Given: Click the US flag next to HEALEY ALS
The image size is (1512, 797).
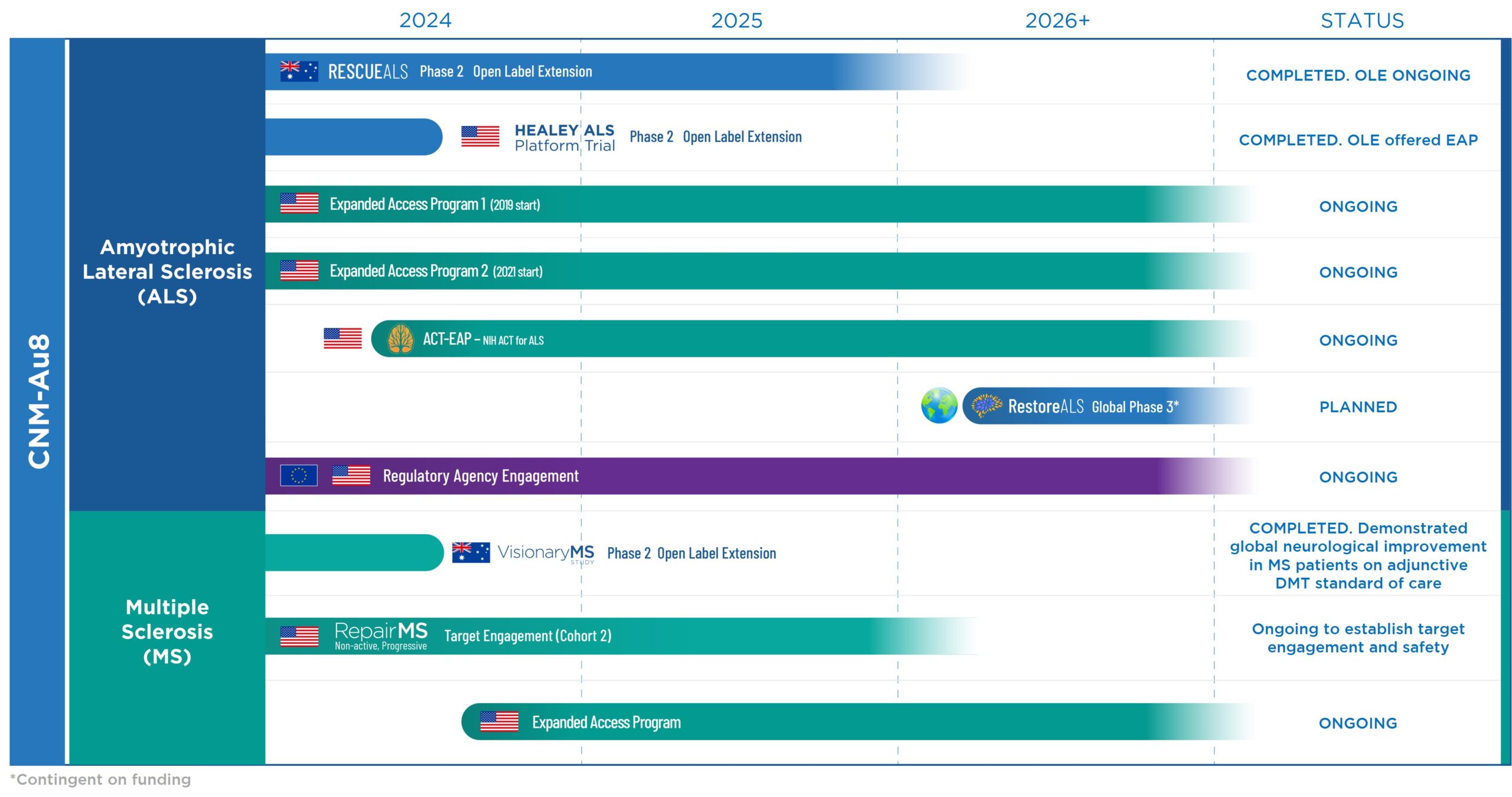Looking at the screenshot, I should 480,136.
